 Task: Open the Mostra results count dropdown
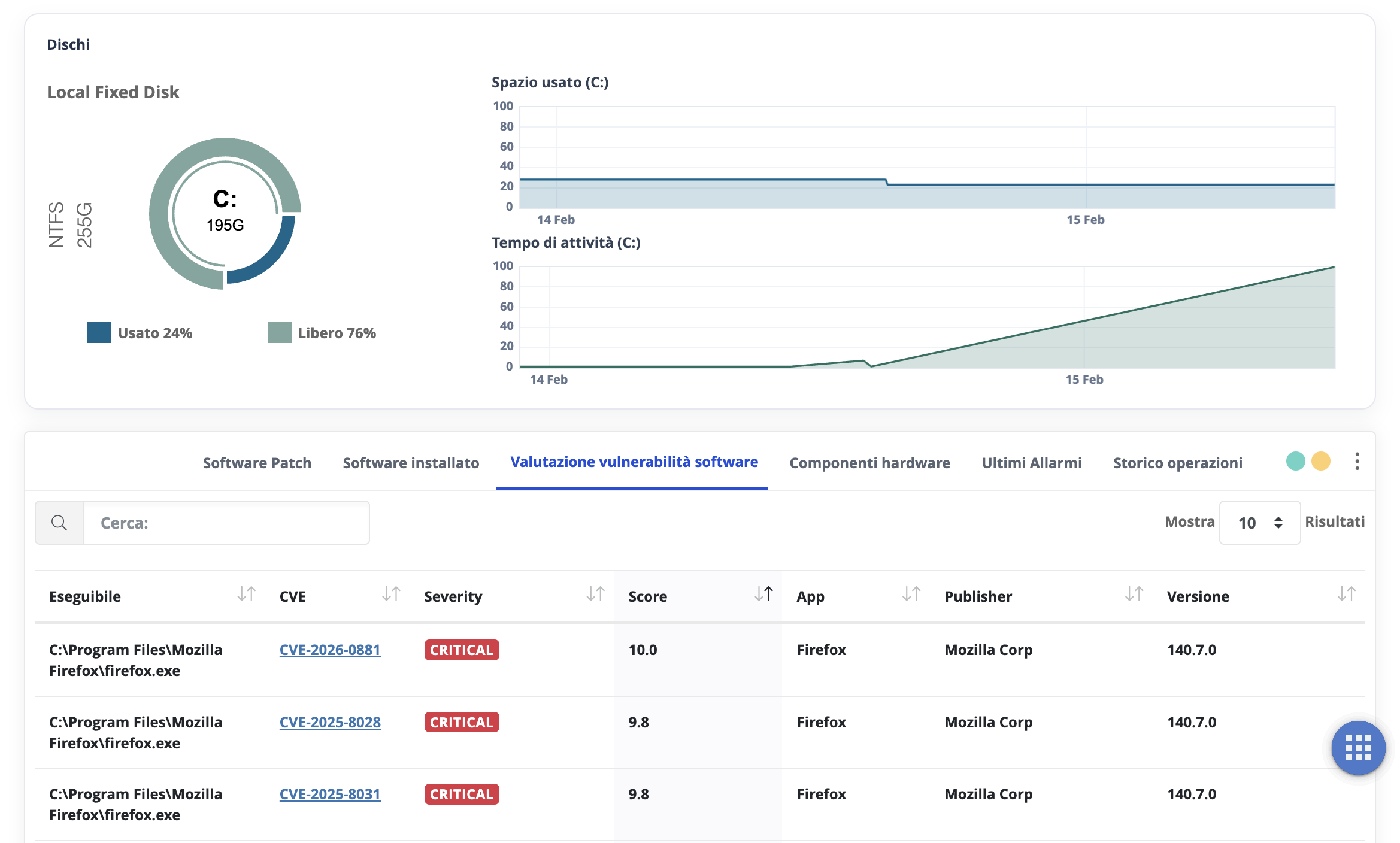coord(1259,522)
